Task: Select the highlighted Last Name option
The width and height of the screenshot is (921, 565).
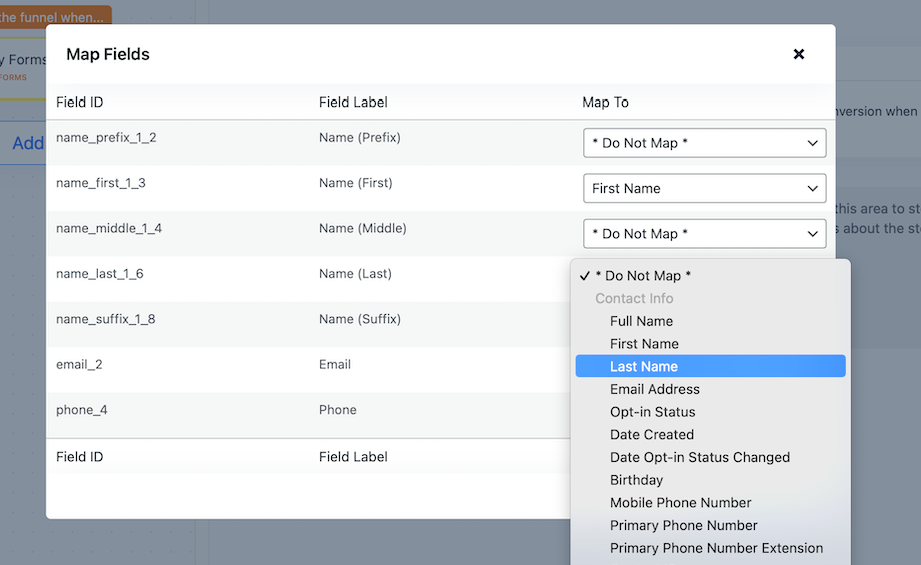Action: click(644, 367)
